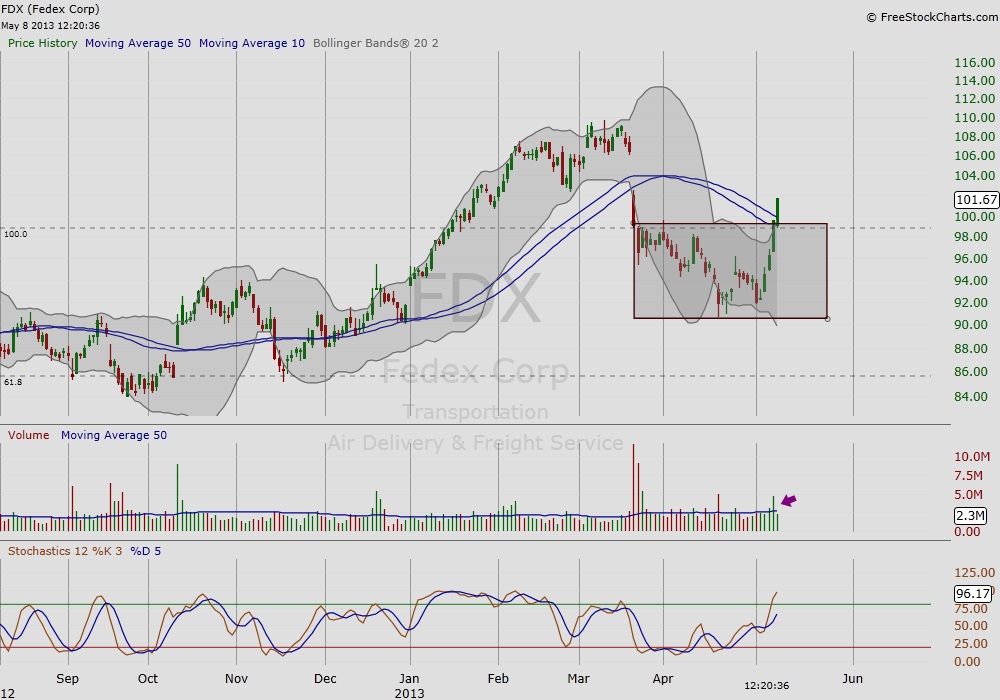
Task: Select the 61.8 level label at chart left
Action: tap(13, 383)
